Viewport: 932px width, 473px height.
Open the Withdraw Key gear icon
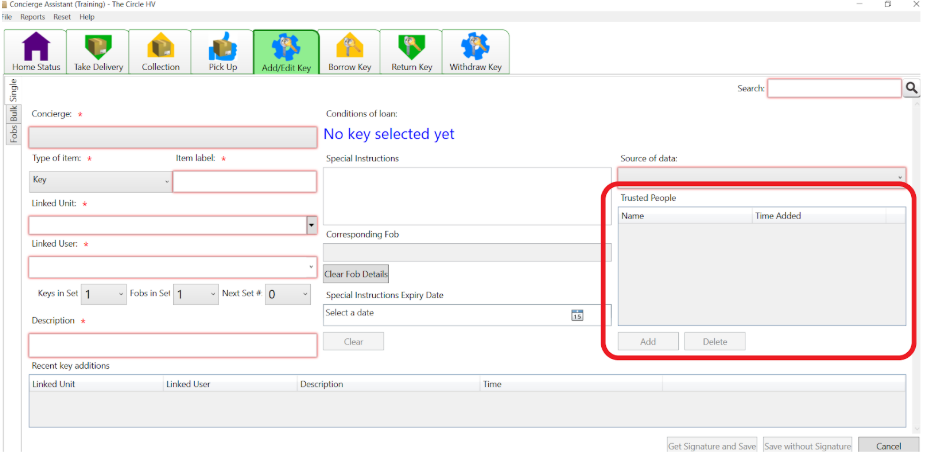476,46
